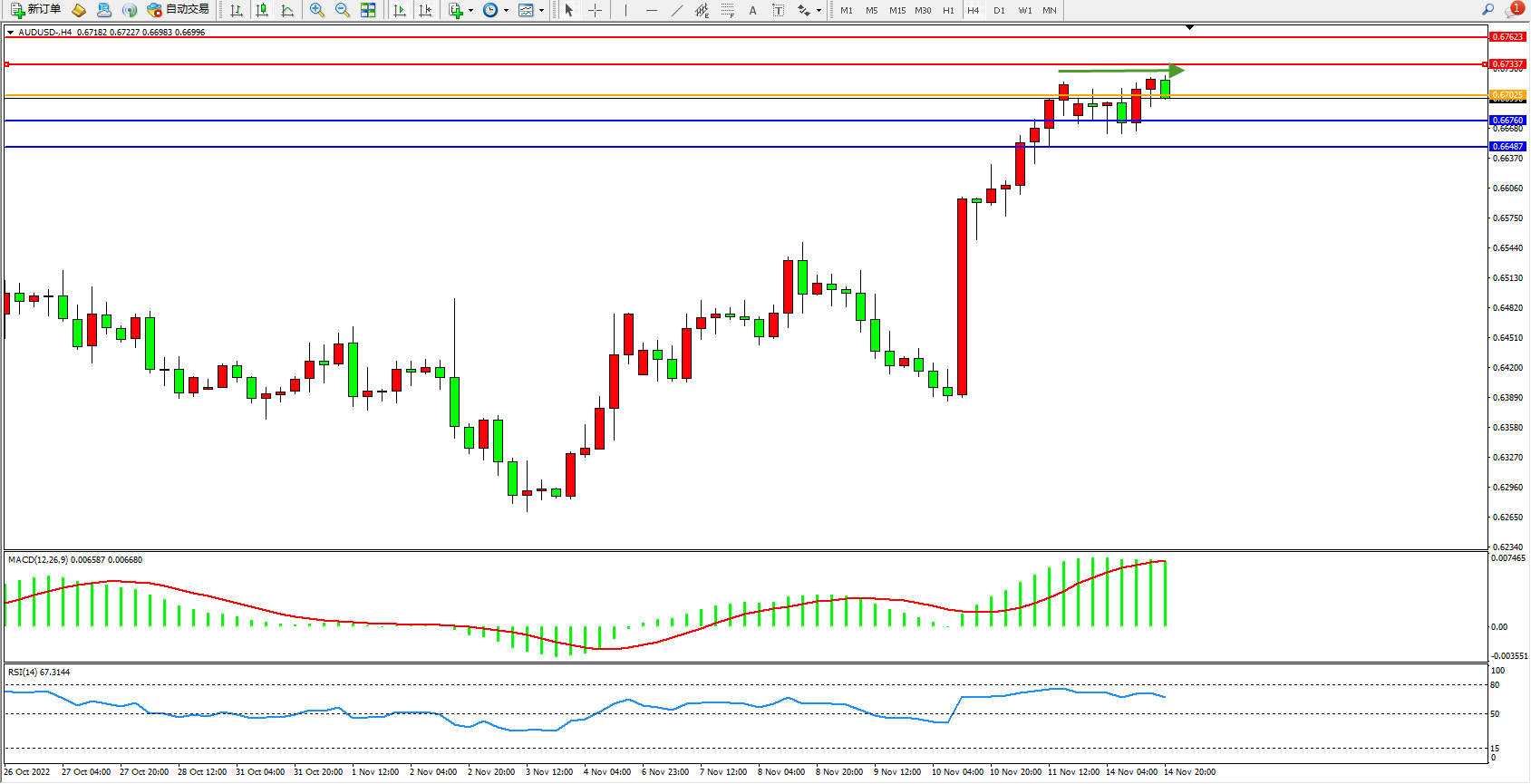Select the draw trendline tool
Image resolution: width=1531 pixels, height=784 pixels.
click(x=676, y=10)
